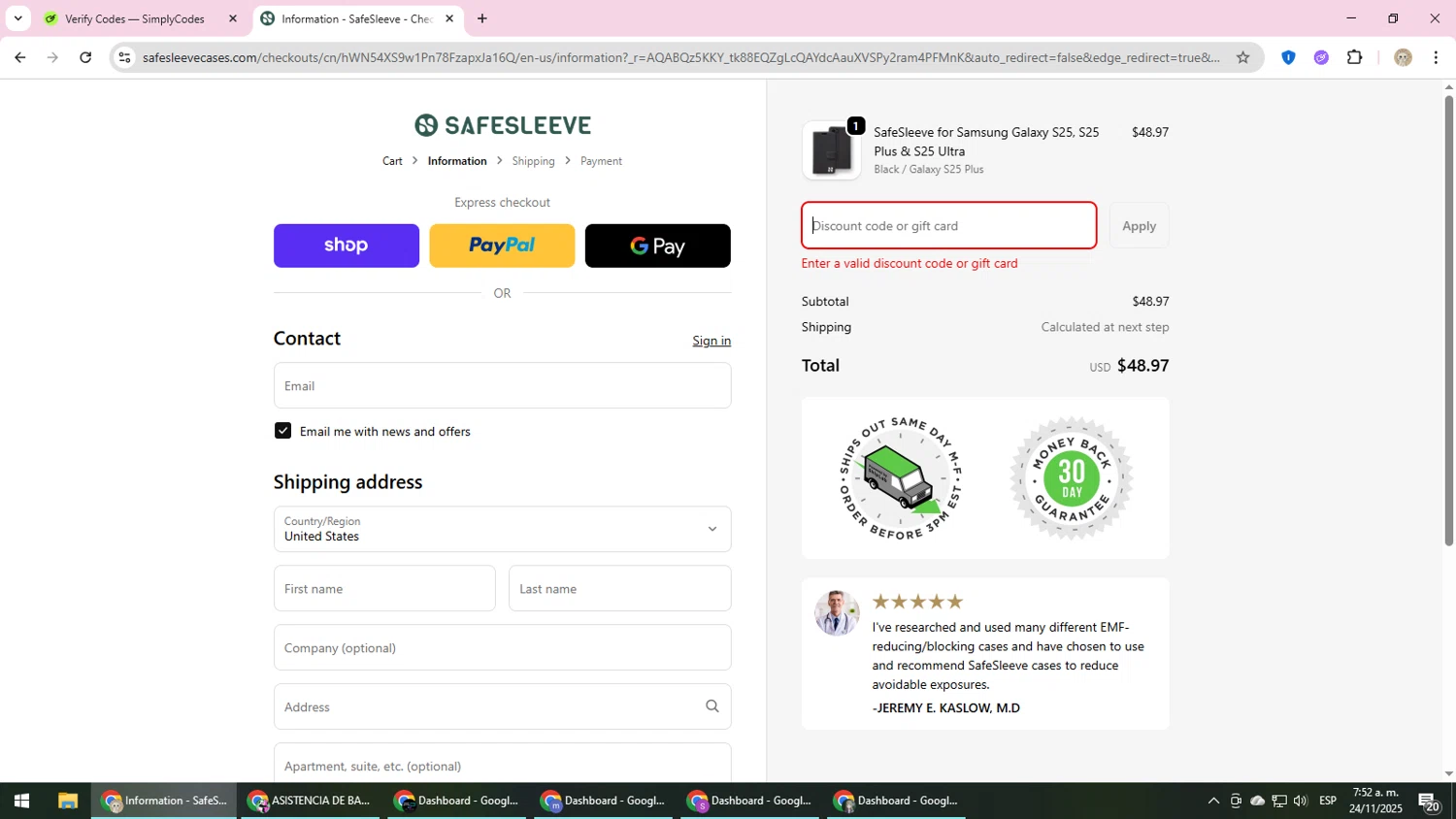
Task: Click the browser back arrow
Action: point(19,57)
